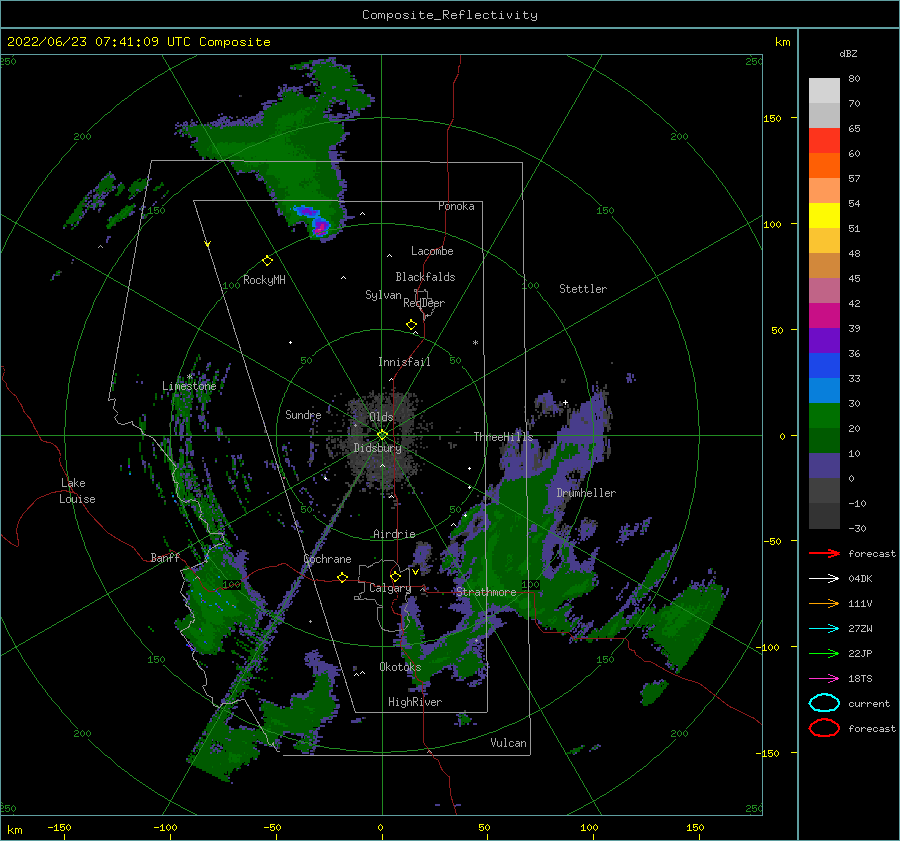Click the yellow diamond marker below RedDeer
Image resolution: width=900 pixels, height=841 pixels.
(x=411, y=325)
